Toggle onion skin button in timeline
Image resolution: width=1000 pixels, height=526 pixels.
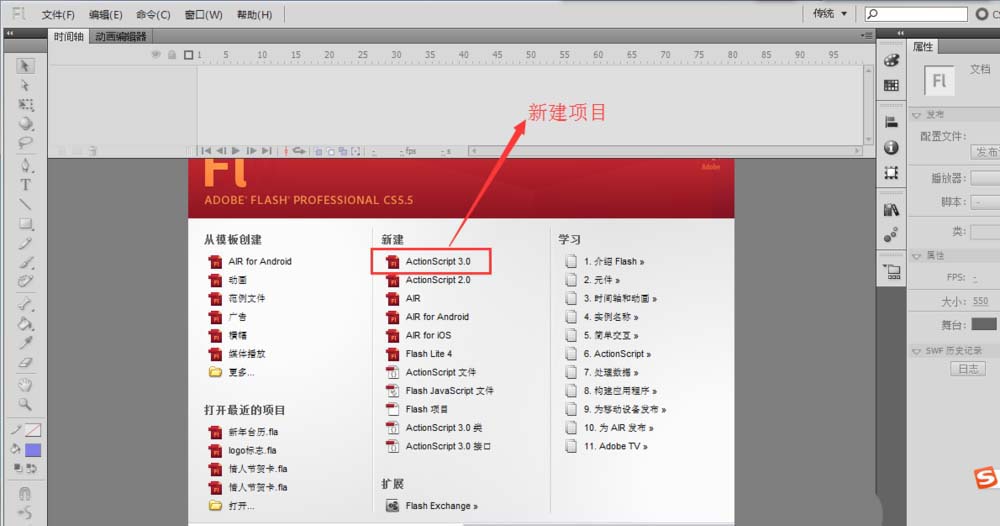pos(318,151)
